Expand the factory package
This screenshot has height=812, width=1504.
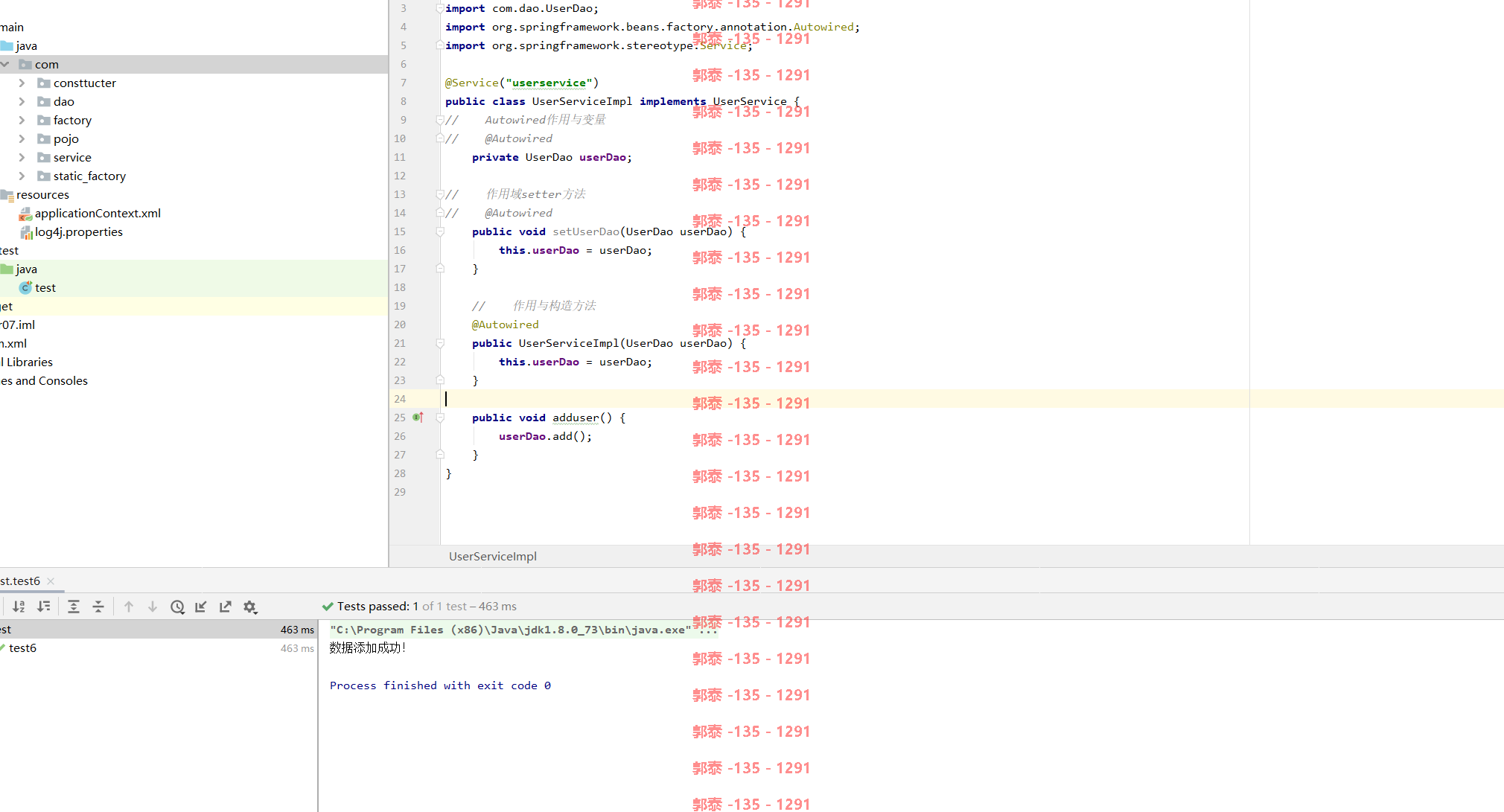click(x=22, y=120)
